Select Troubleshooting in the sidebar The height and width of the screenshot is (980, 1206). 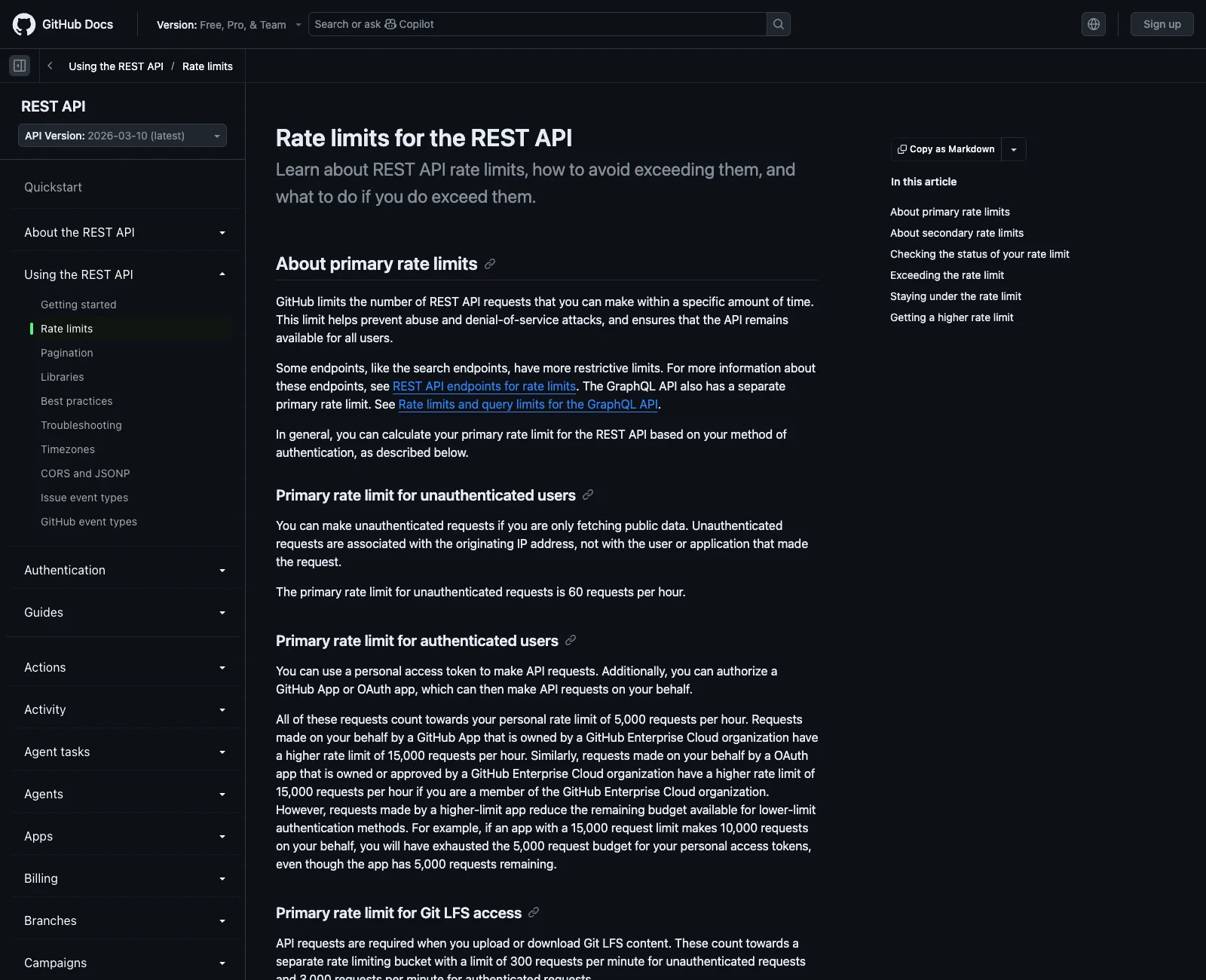click(81, 425)
